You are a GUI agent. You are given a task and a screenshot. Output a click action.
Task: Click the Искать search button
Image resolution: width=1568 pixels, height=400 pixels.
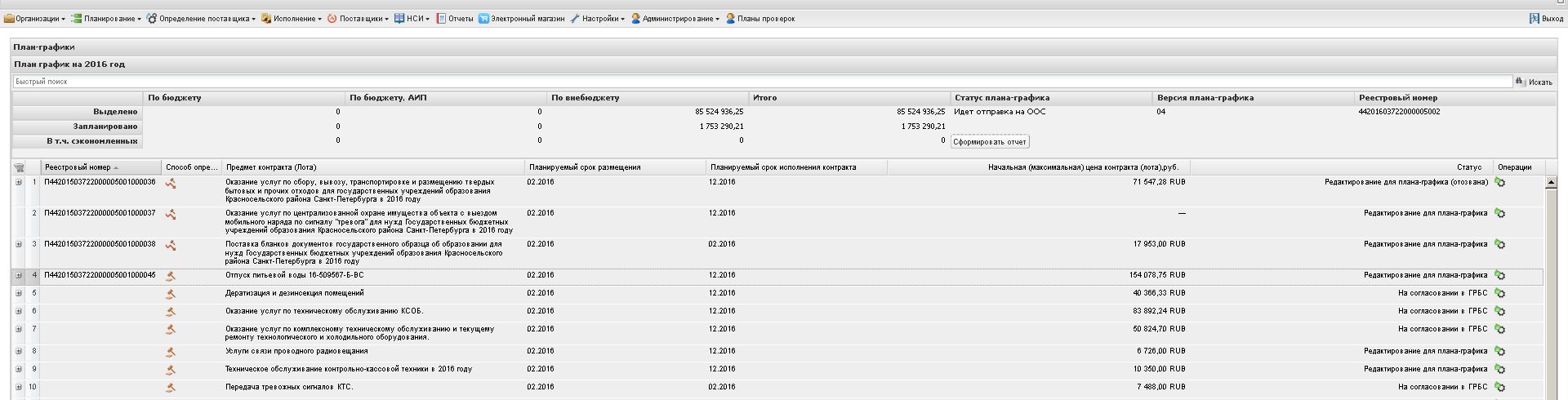pyautogui.click(x=1535, y=82)
